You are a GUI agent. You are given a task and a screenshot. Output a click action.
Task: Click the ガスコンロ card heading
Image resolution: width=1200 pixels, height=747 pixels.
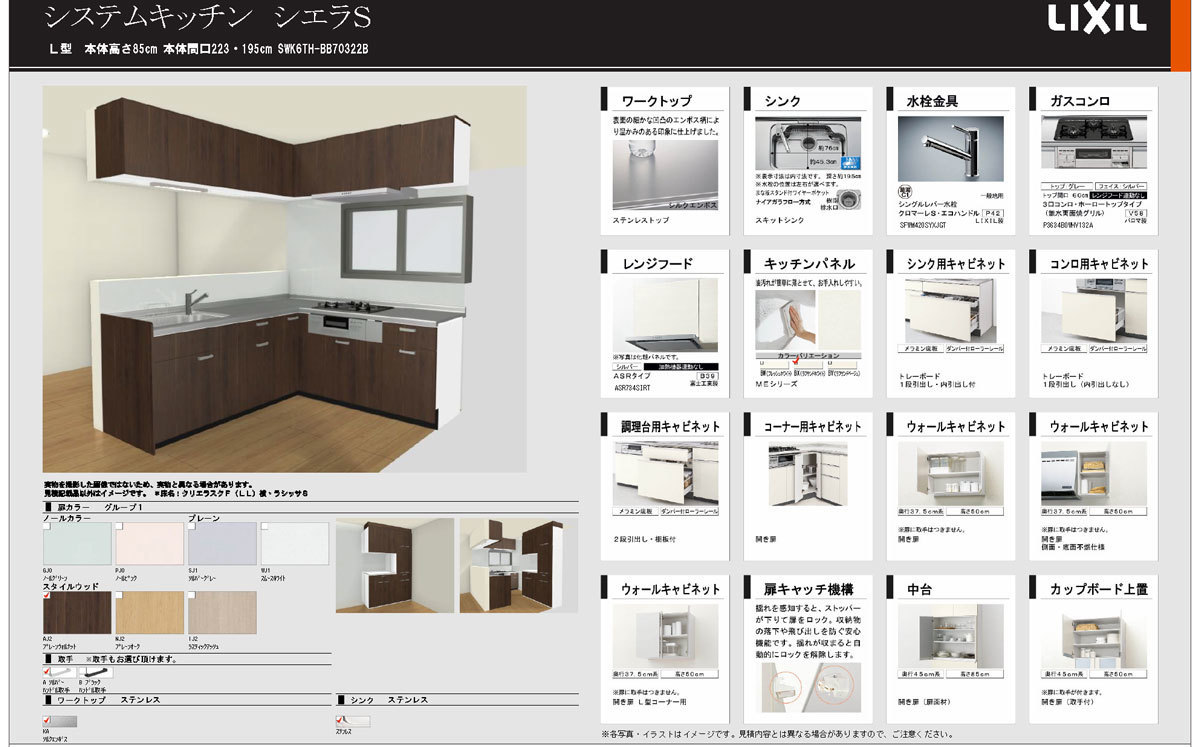click(x=1080, y=101)
